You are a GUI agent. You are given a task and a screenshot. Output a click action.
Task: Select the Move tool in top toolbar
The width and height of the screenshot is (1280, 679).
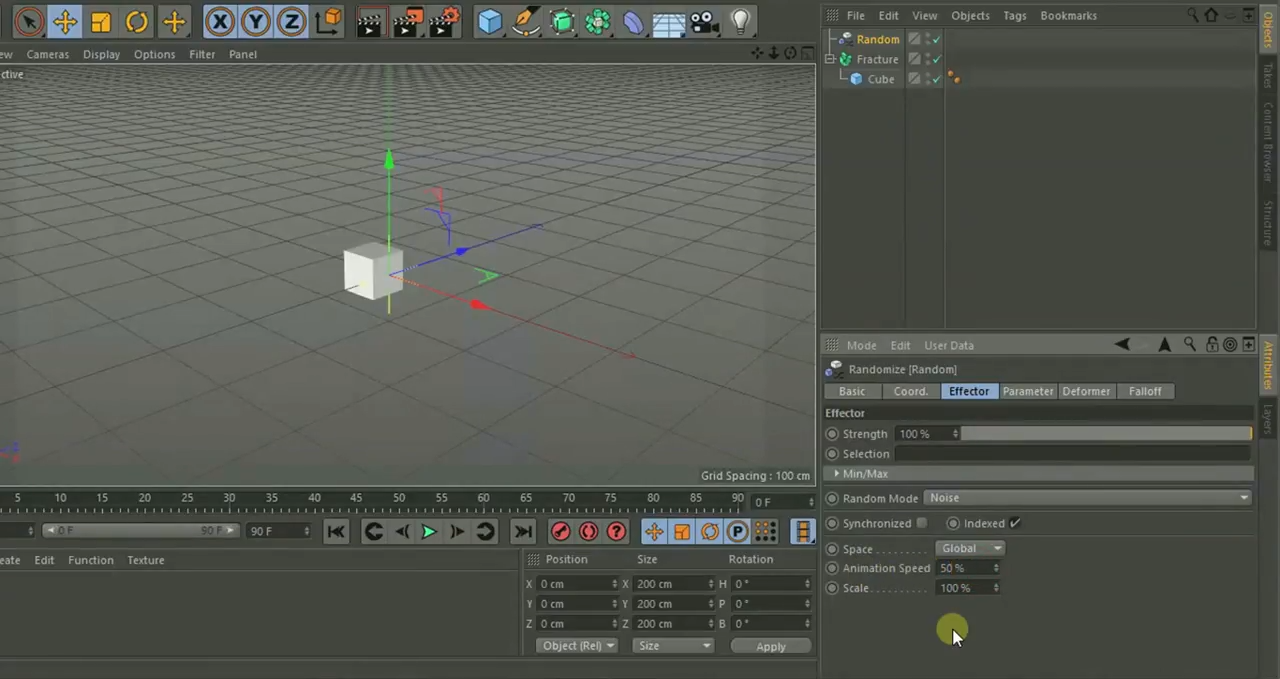click(65, 21)
